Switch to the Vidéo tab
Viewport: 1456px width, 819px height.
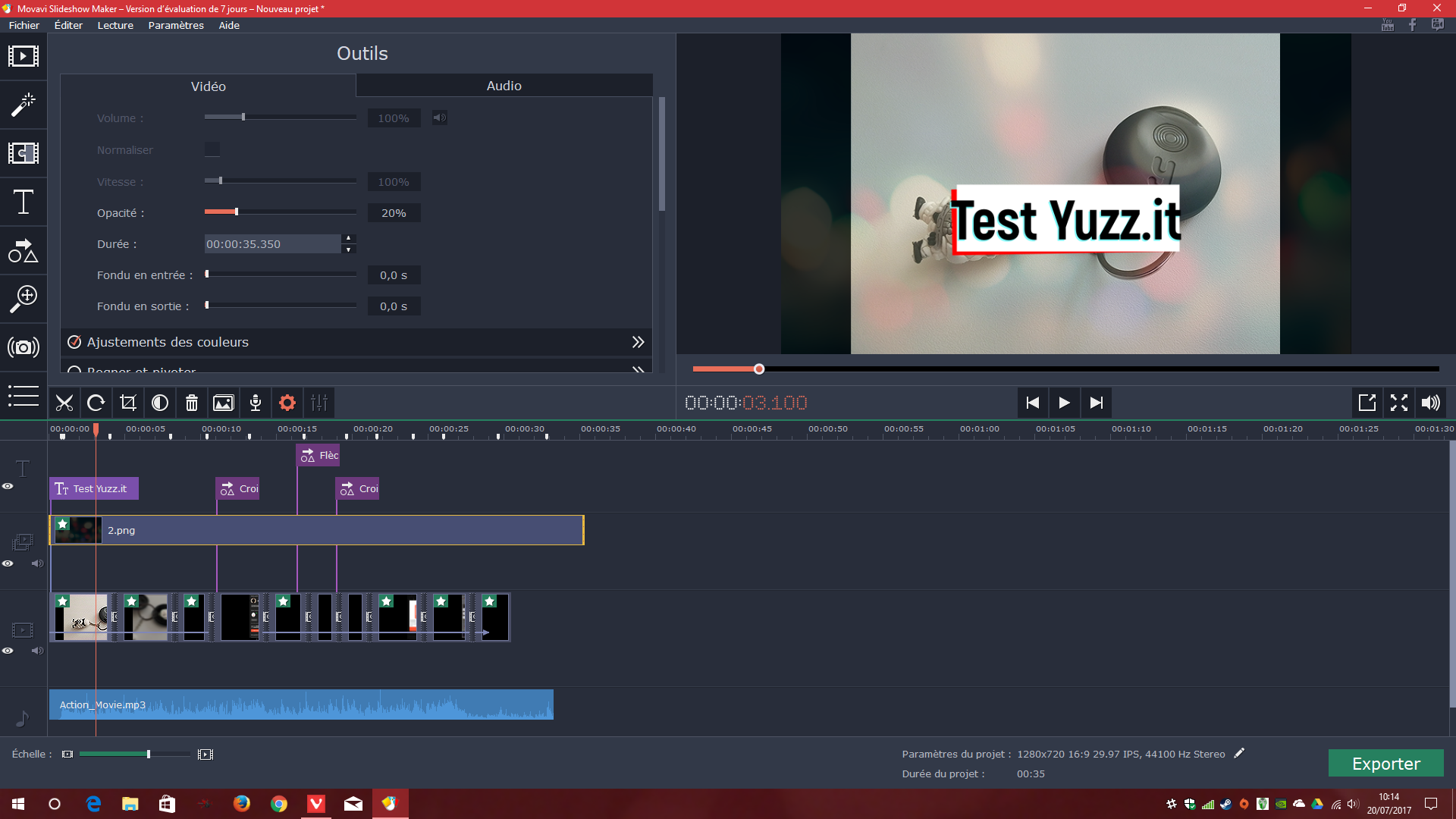coord(209,86)
